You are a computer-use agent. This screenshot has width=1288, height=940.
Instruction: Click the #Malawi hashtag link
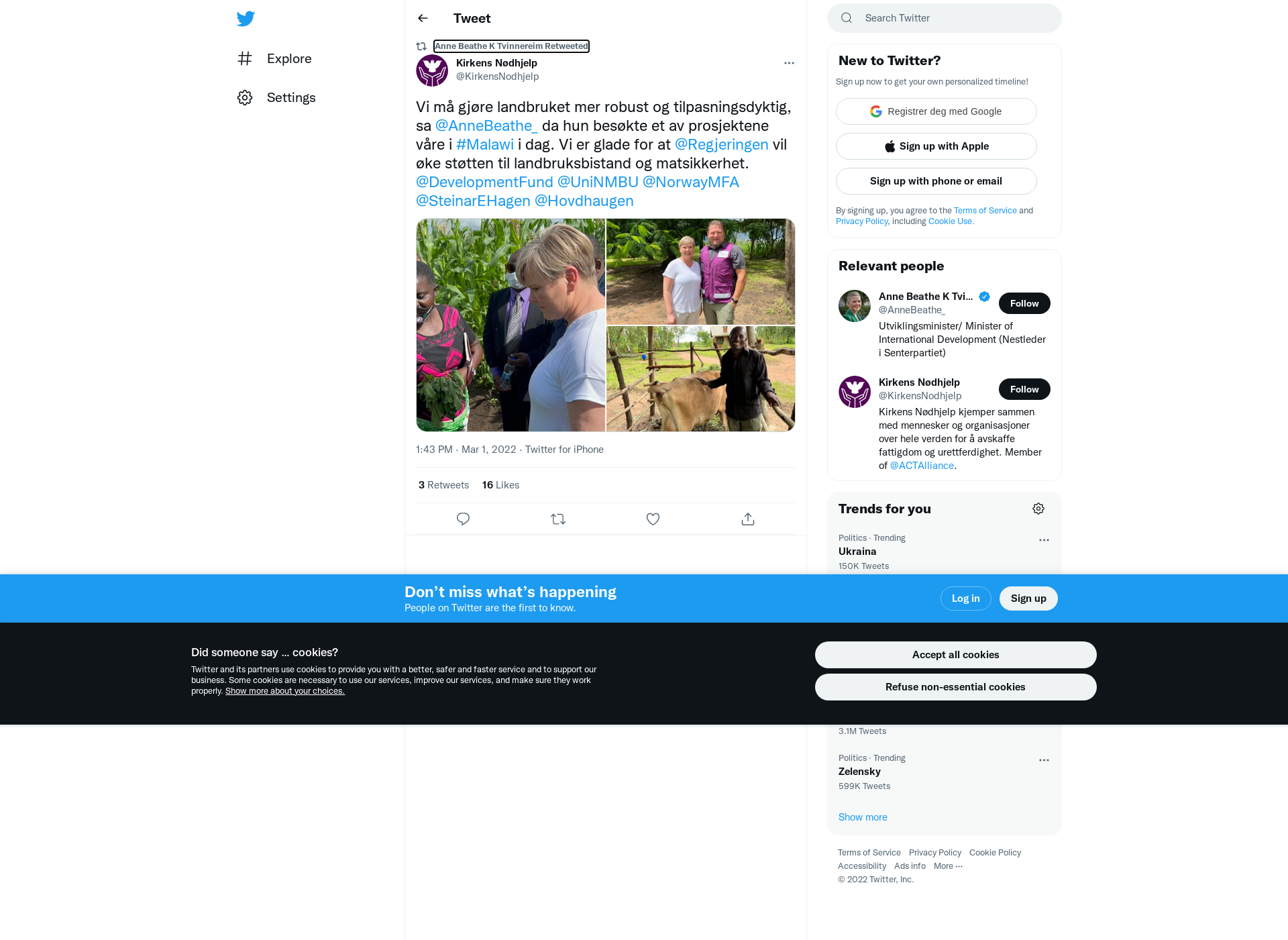point(485,144)
